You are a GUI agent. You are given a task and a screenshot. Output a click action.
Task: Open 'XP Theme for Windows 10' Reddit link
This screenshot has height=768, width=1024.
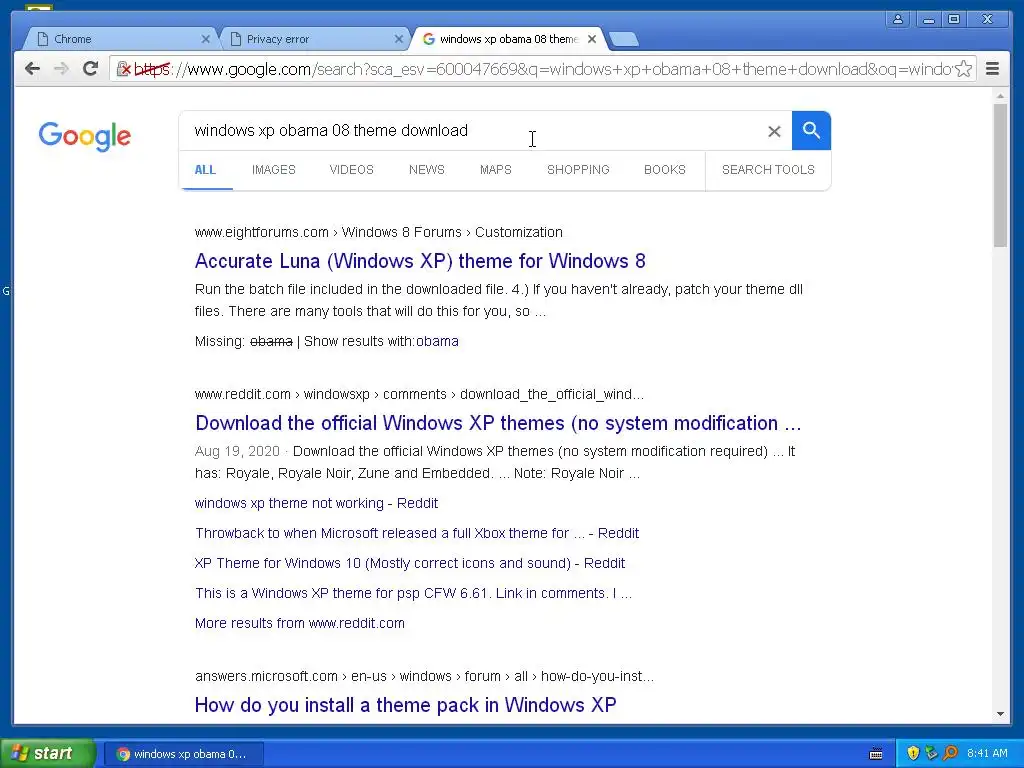(x=409, y=564)
